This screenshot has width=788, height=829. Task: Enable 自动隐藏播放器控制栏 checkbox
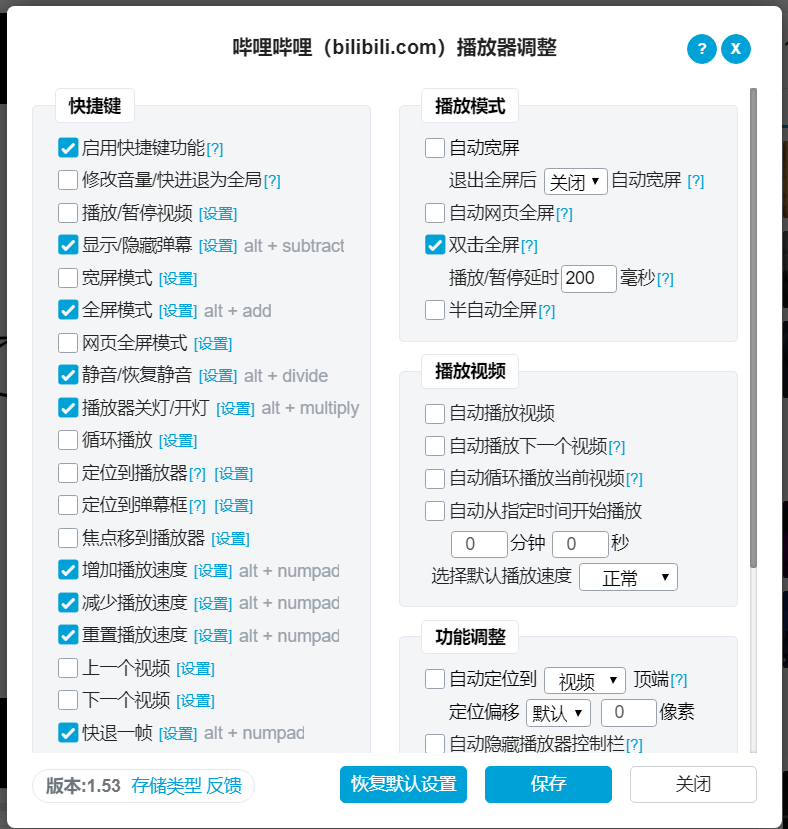click(x=435, y=743)
